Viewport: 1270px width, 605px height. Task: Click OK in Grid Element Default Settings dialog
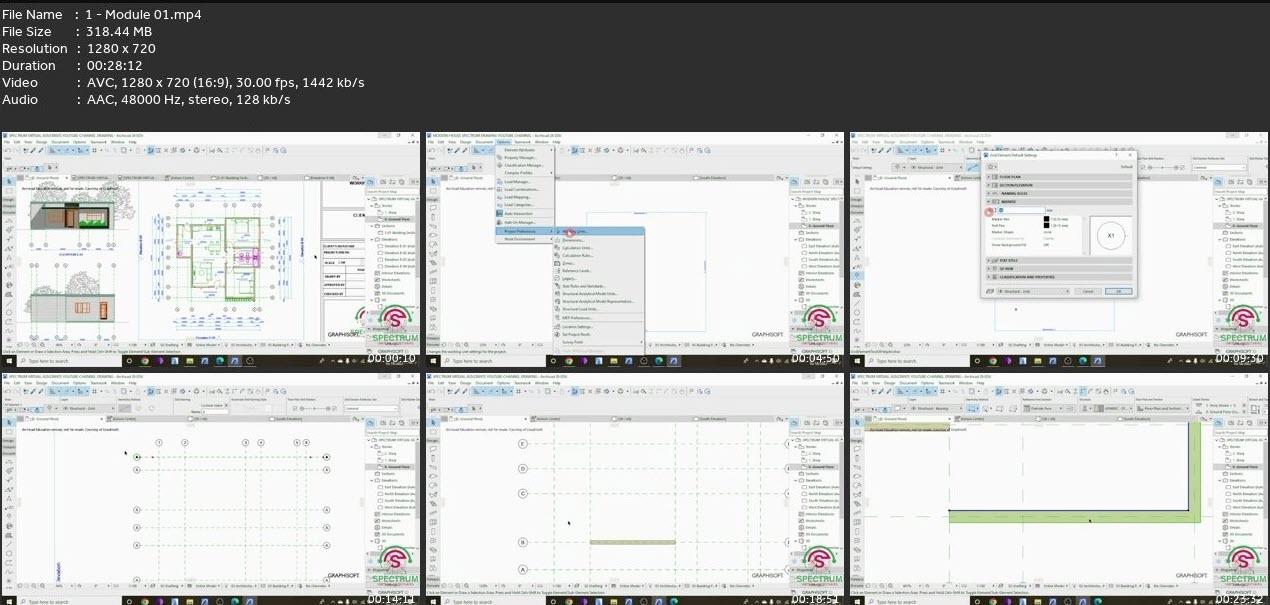[1118, 291]
